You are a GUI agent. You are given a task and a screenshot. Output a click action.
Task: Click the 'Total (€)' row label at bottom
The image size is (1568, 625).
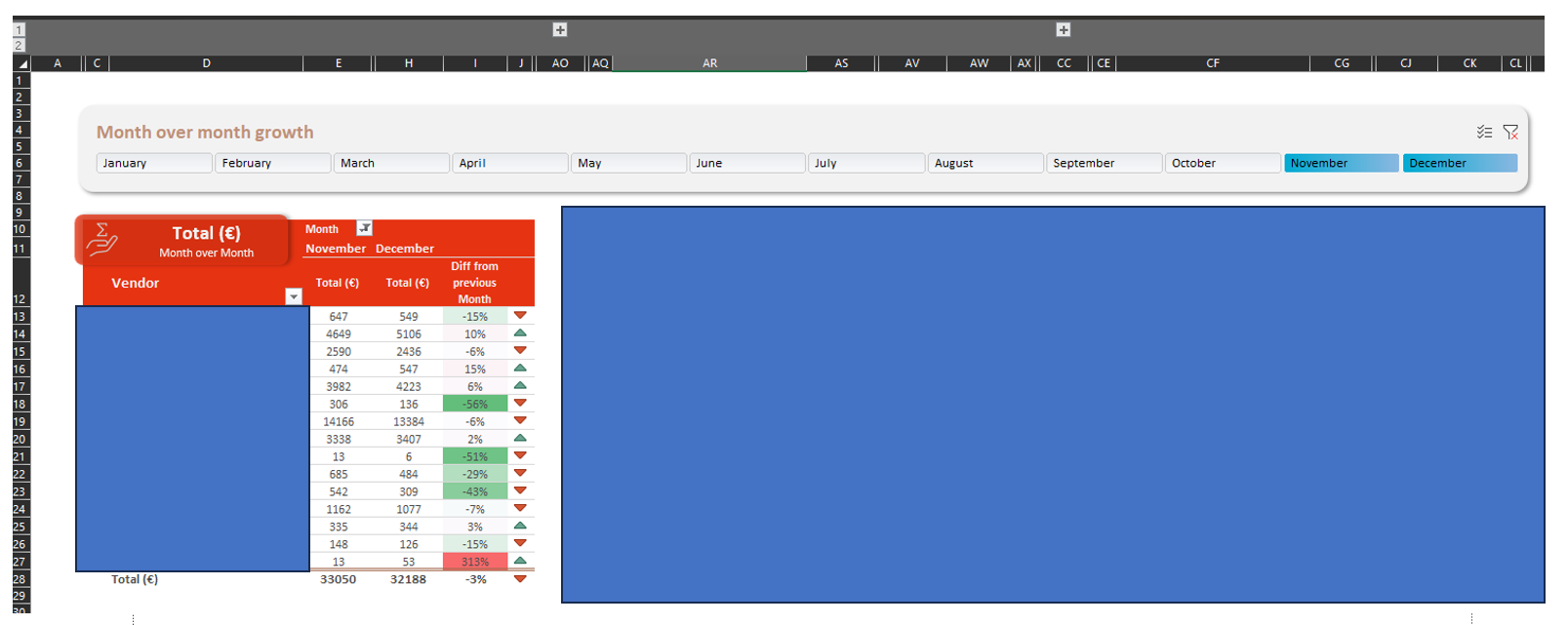pyautogui.click(x=135, y=579)
